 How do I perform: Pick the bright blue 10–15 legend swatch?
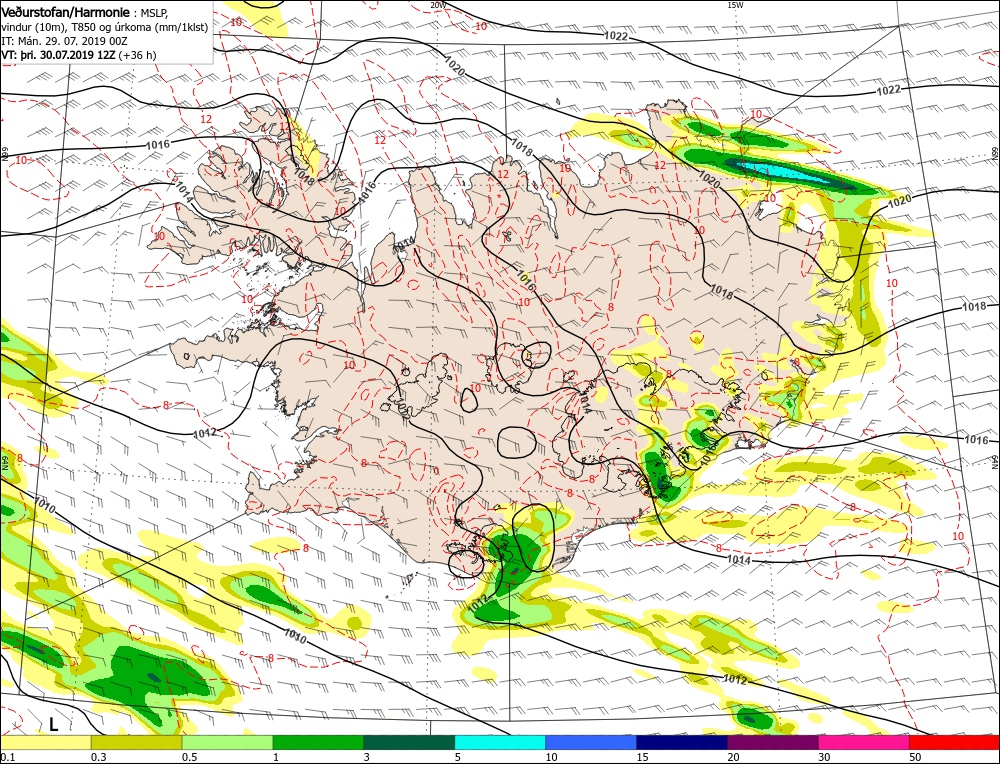click(x=591, y=742)
